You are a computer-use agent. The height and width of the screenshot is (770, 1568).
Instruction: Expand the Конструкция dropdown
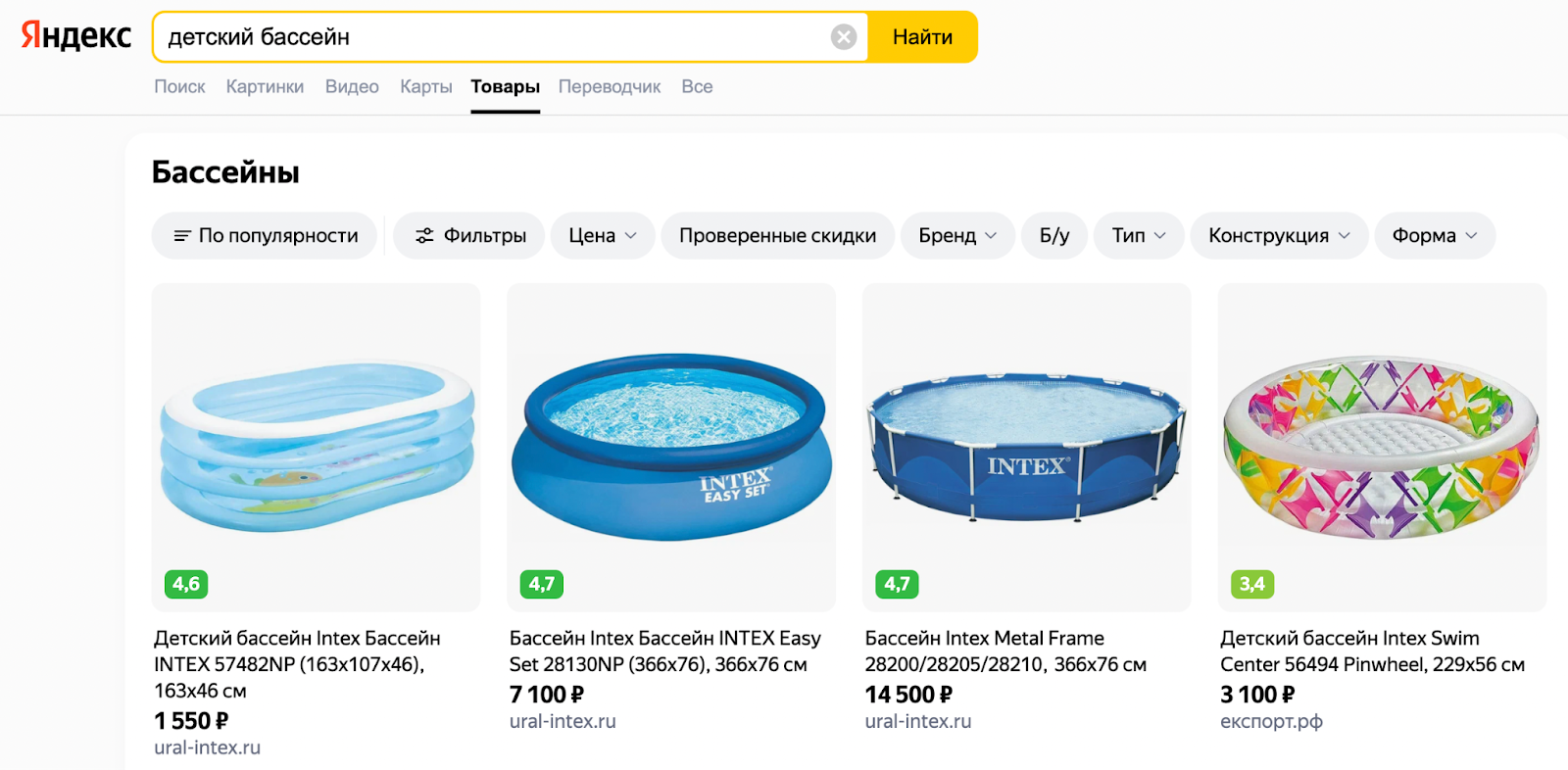(1278, 236)
